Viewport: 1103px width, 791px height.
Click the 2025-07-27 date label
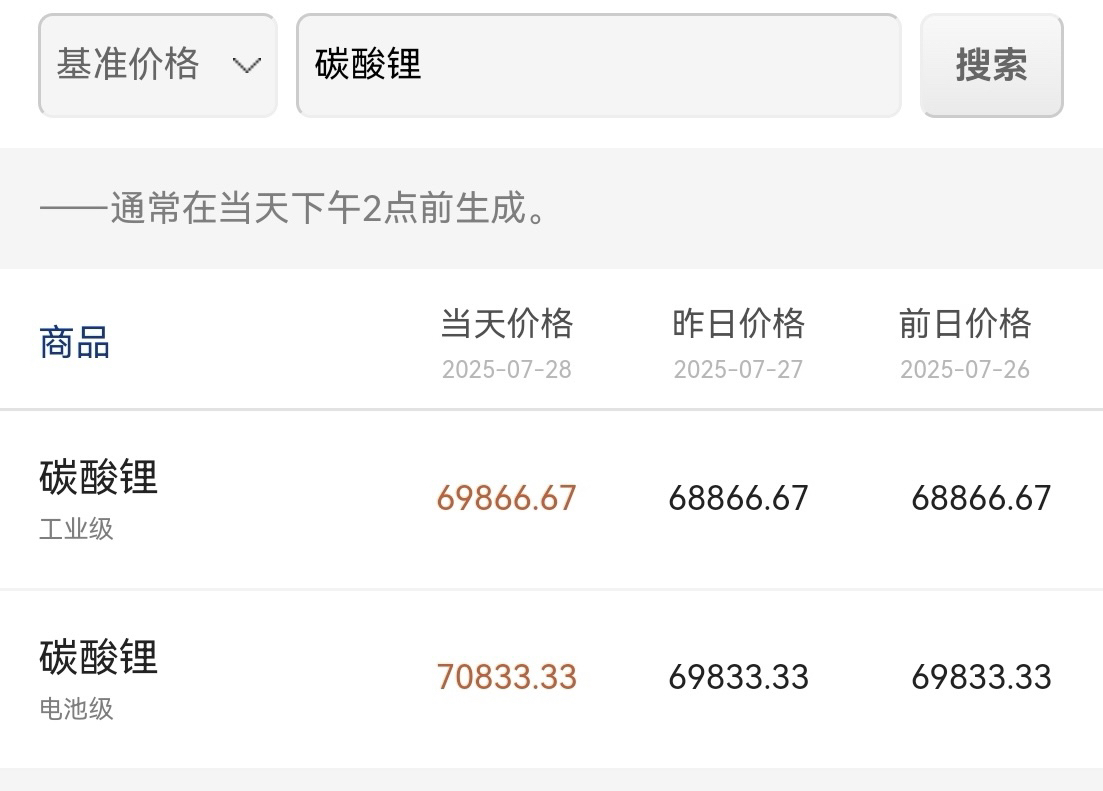point(738,369)
